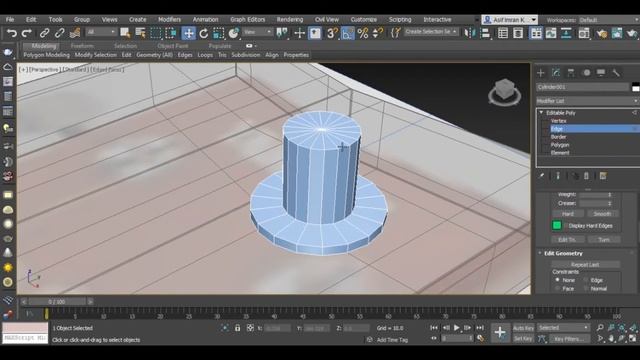Toggle the Selection Lock padlock icon
Screen dimensions: 640x360
pos(238,328)
